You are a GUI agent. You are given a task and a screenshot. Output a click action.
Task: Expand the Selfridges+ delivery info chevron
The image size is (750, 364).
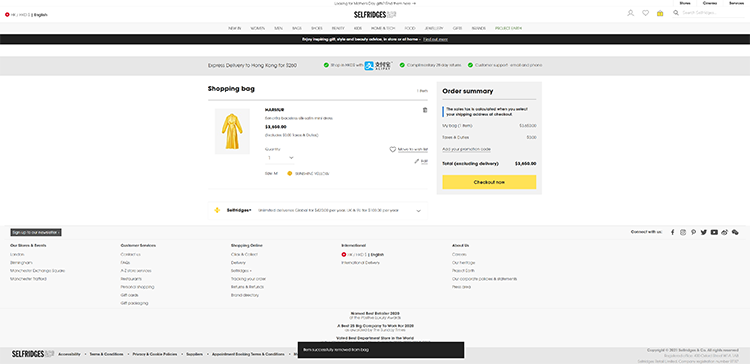point(419,211)
